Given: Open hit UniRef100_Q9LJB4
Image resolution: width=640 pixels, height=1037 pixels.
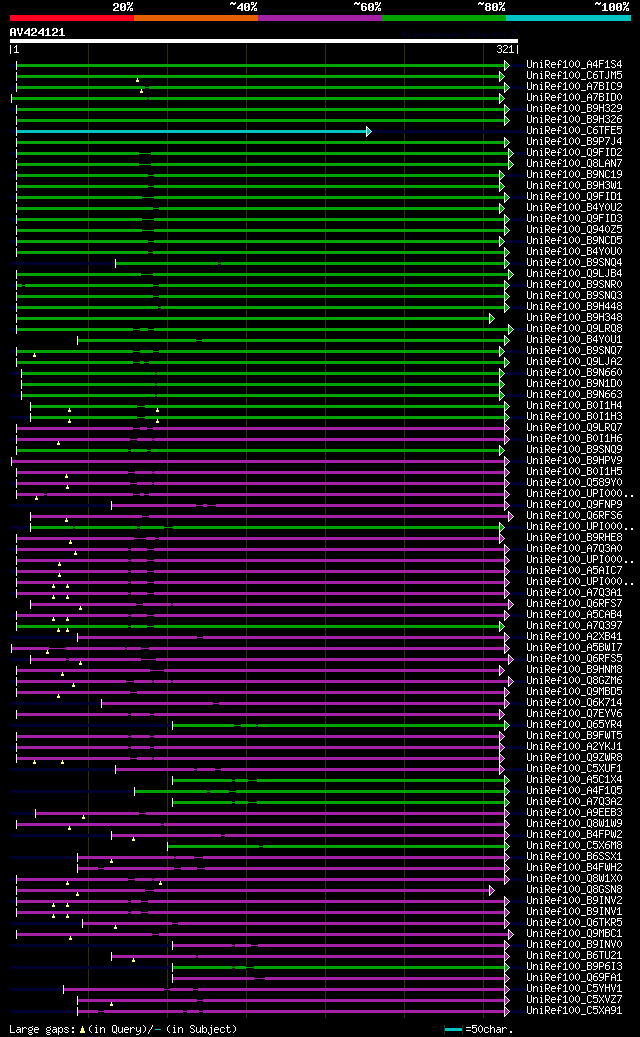Looking at the screenshot, I should [x=574, y=274].
